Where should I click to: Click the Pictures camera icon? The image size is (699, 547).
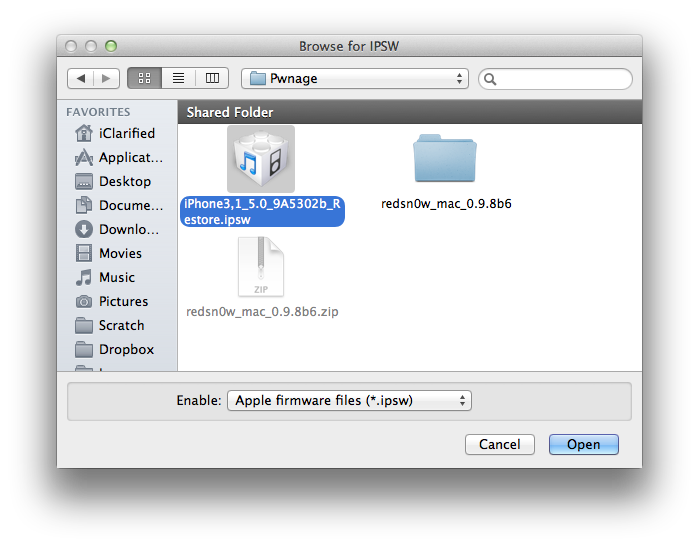coord(84,302)
